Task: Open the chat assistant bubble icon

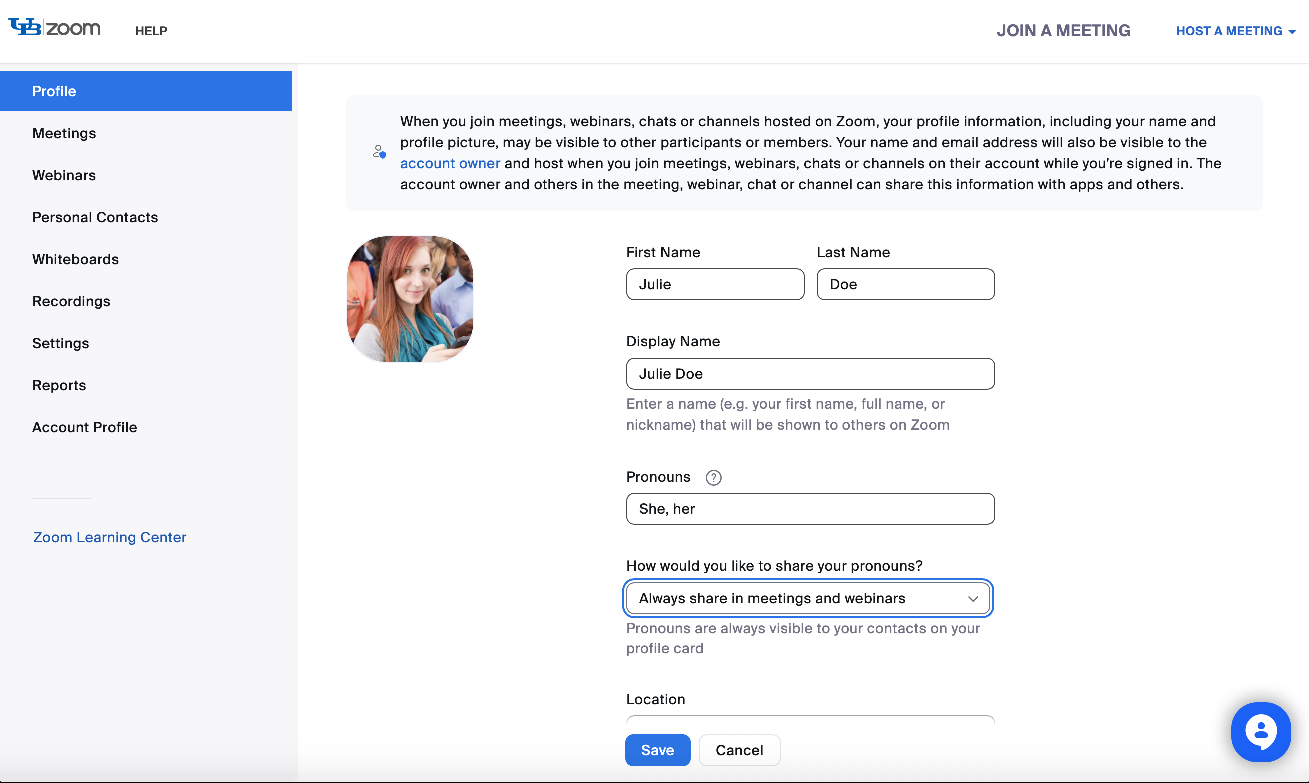Action: [1261, 732]
